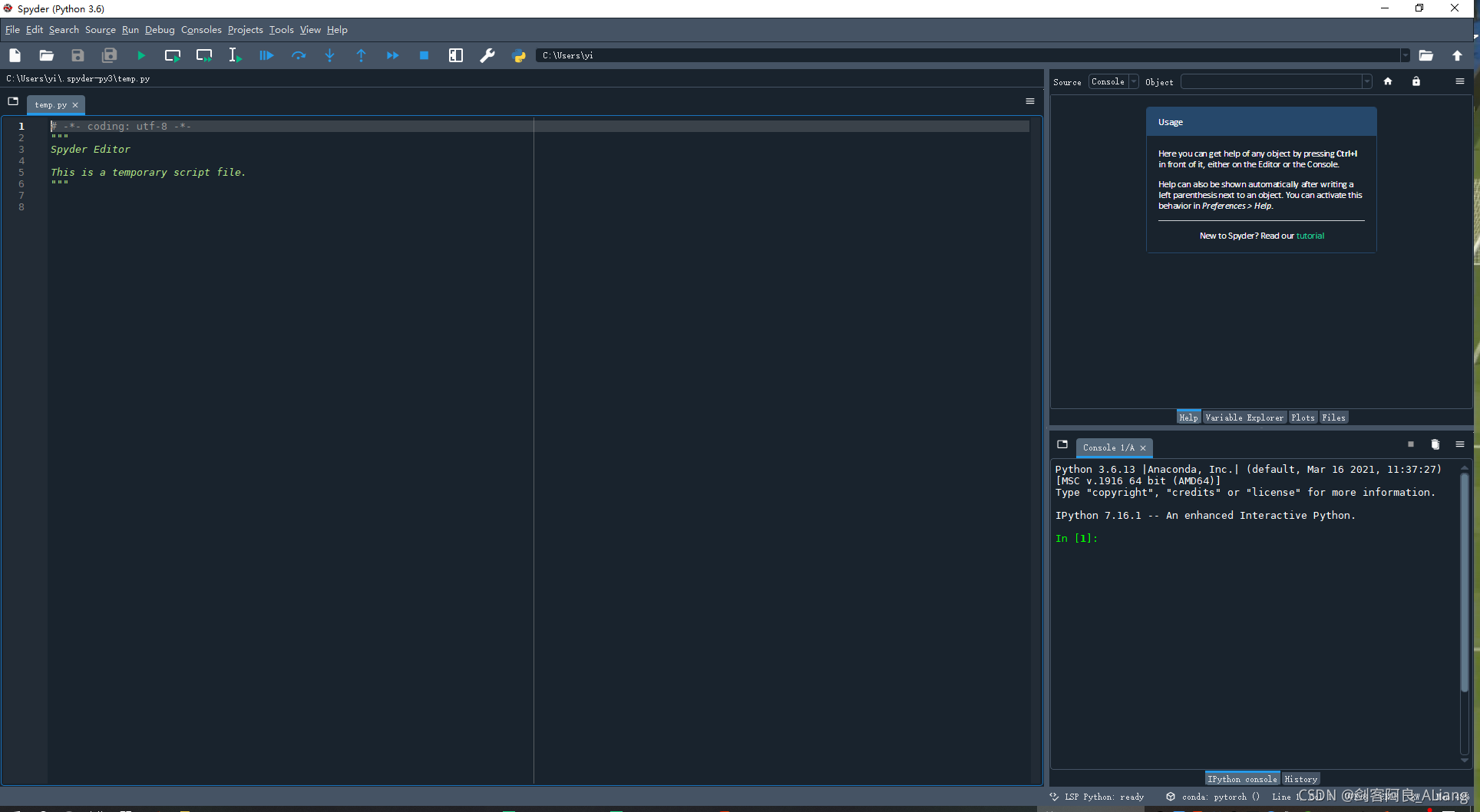This screenshot has height=812, width=1480.
Task: Switch to the History tab
Action: click(1300, 779)
